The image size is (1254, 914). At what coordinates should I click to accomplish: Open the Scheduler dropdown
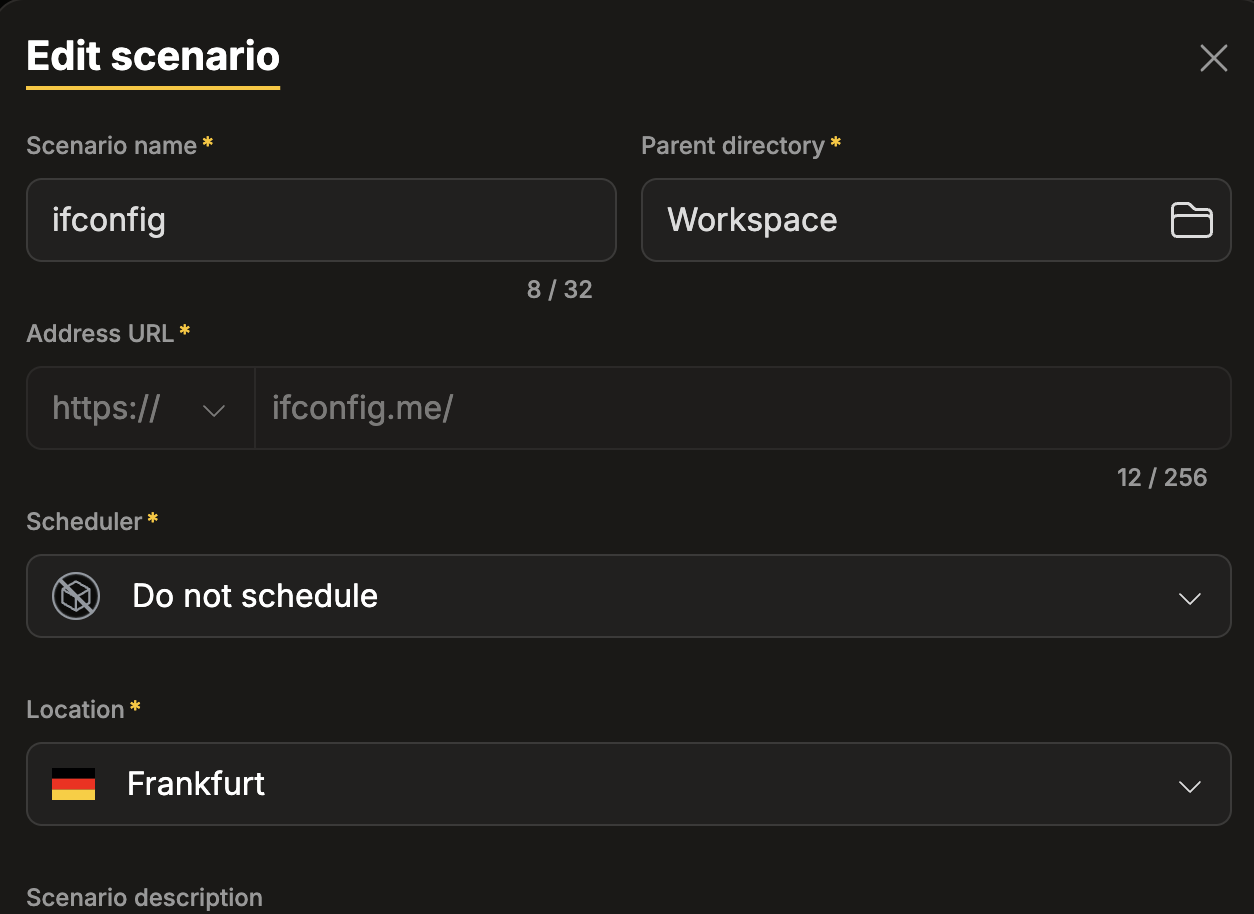628,596
